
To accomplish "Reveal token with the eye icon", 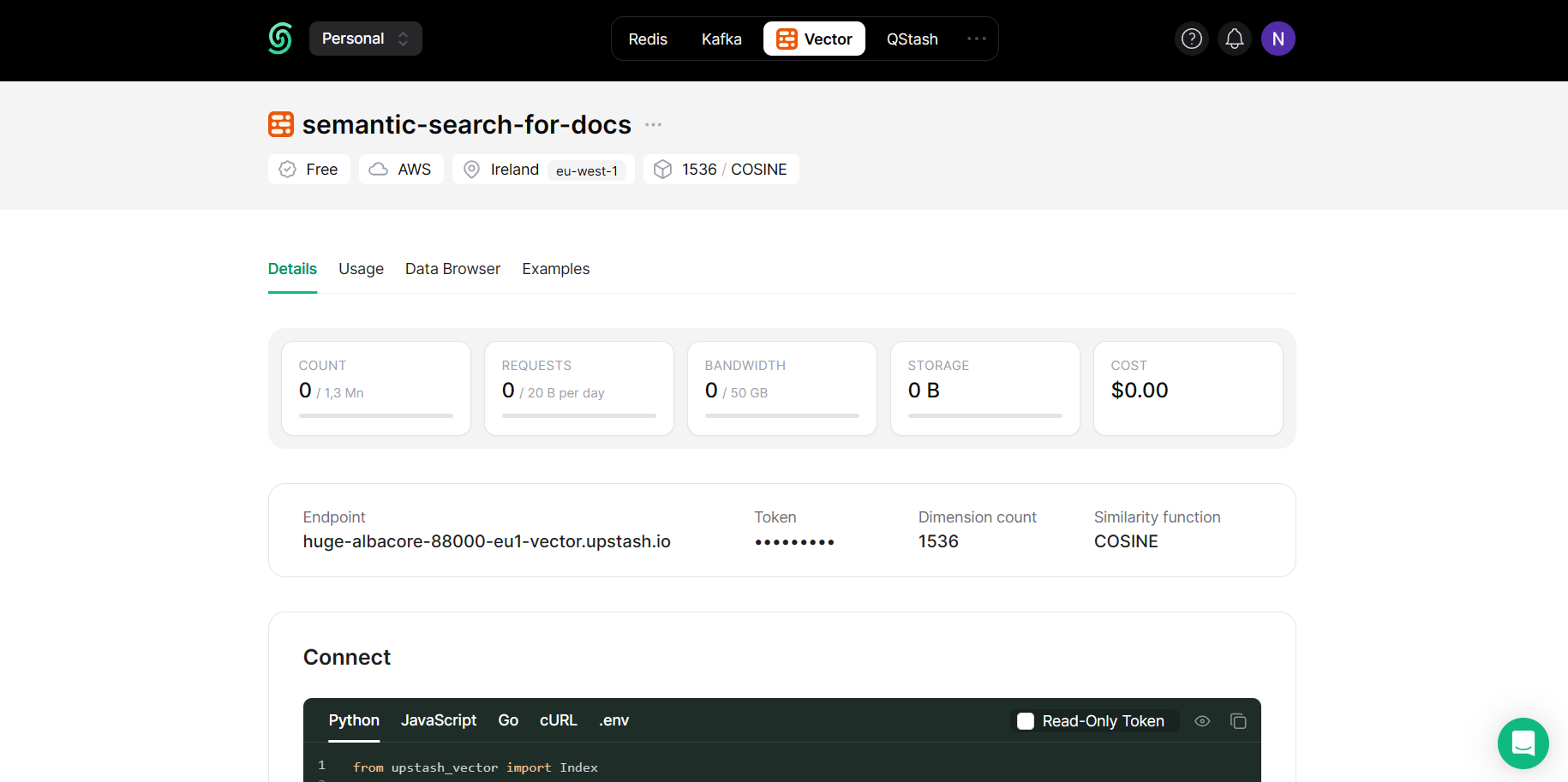I will [x=1202, y=721].
